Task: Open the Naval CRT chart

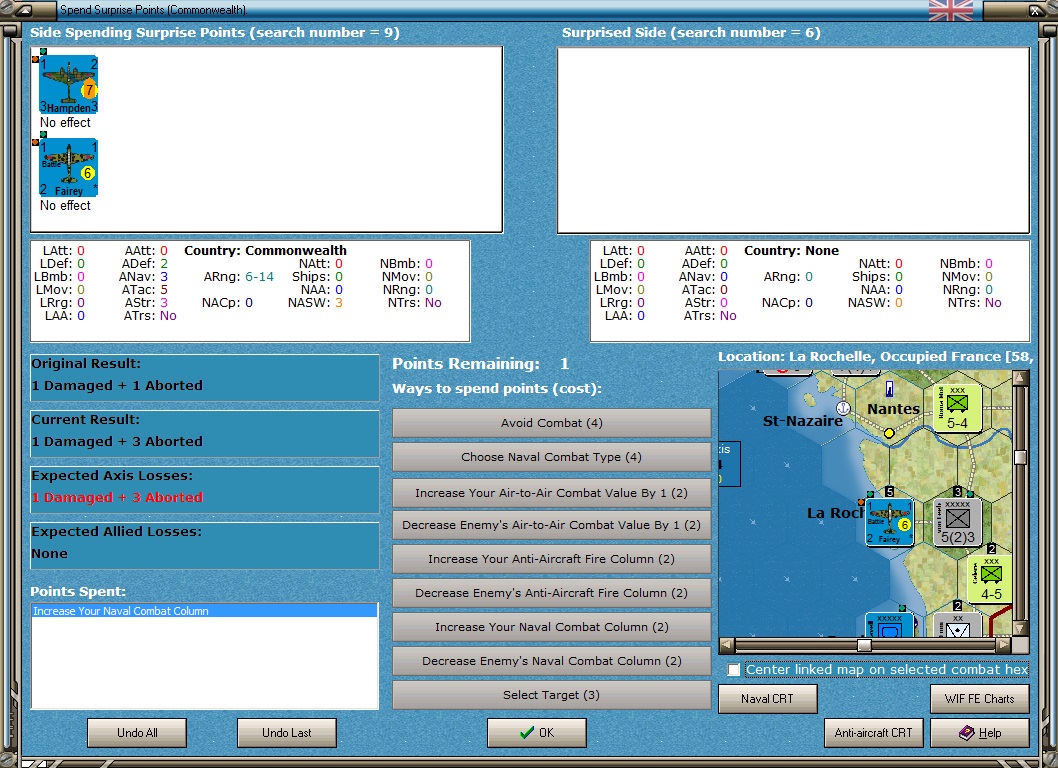Action: [767, 698]
